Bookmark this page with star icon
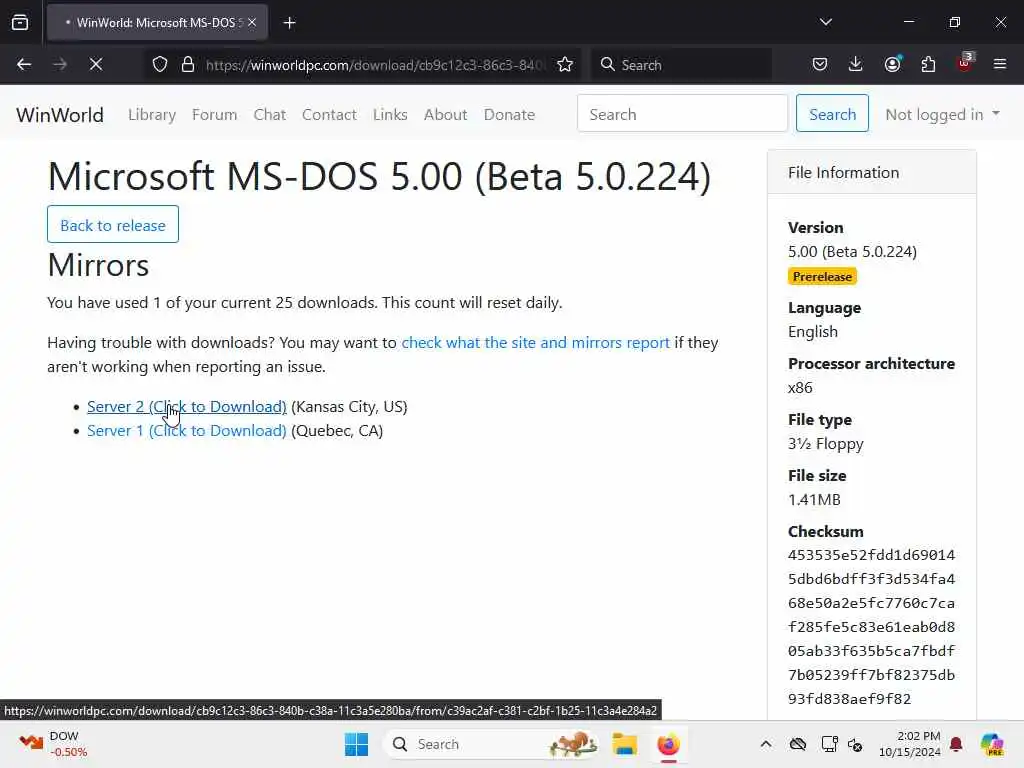The image size is (1024, 768). 565,65
